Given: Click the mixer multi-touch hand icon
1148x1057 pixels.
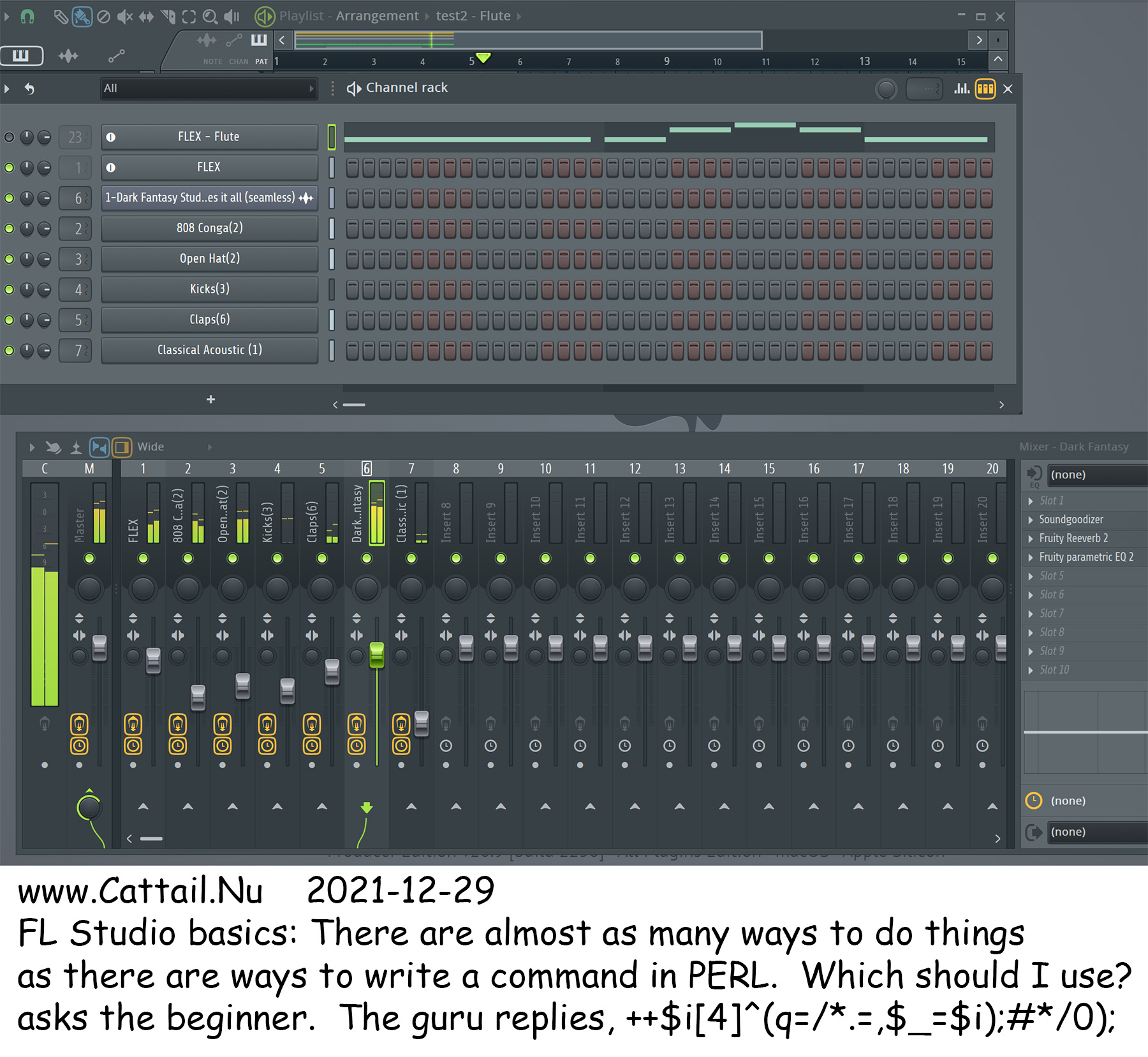Looking at the screenshot, I should pyautogui.click(x=54, y=447).
